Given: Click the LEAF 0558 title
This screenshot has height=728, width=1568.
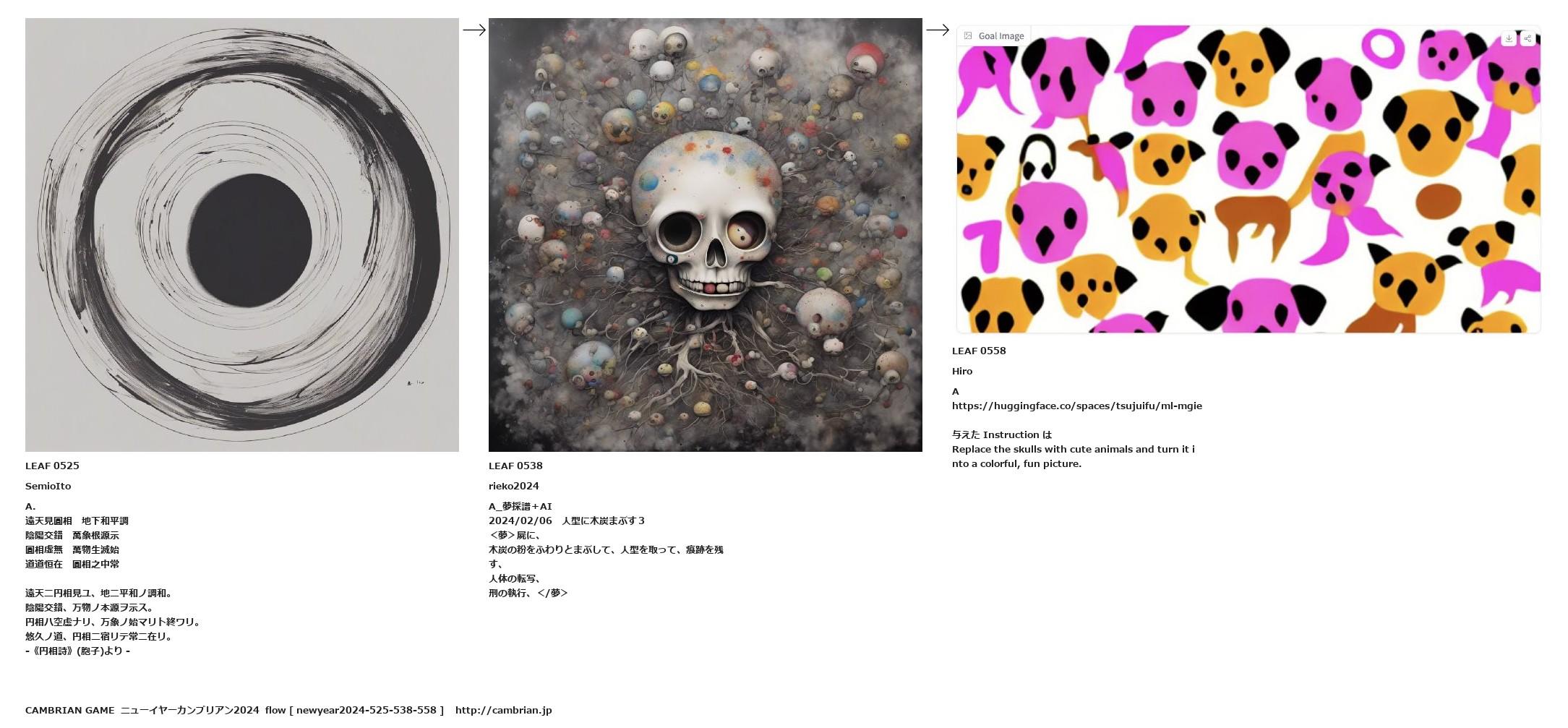Looking at the screenshot, I should coord(979,351).
